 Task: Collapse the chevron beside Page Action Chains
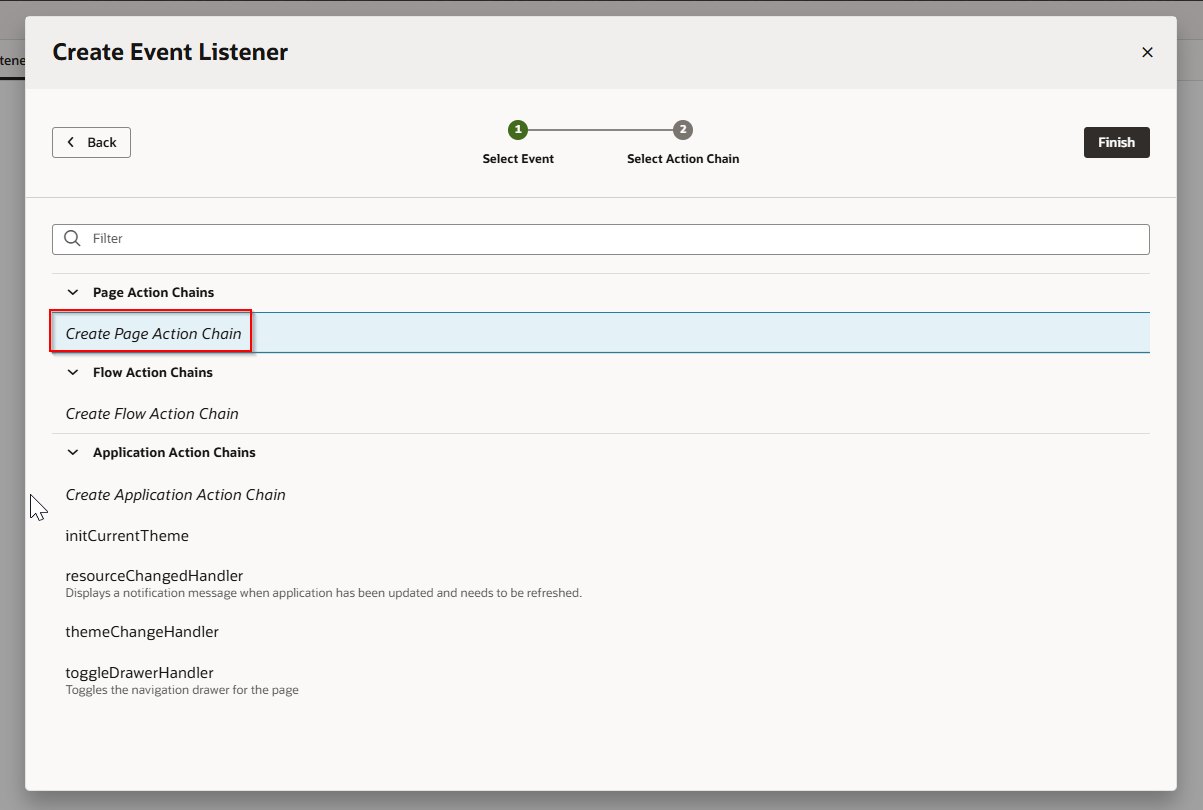coord(72,292)
